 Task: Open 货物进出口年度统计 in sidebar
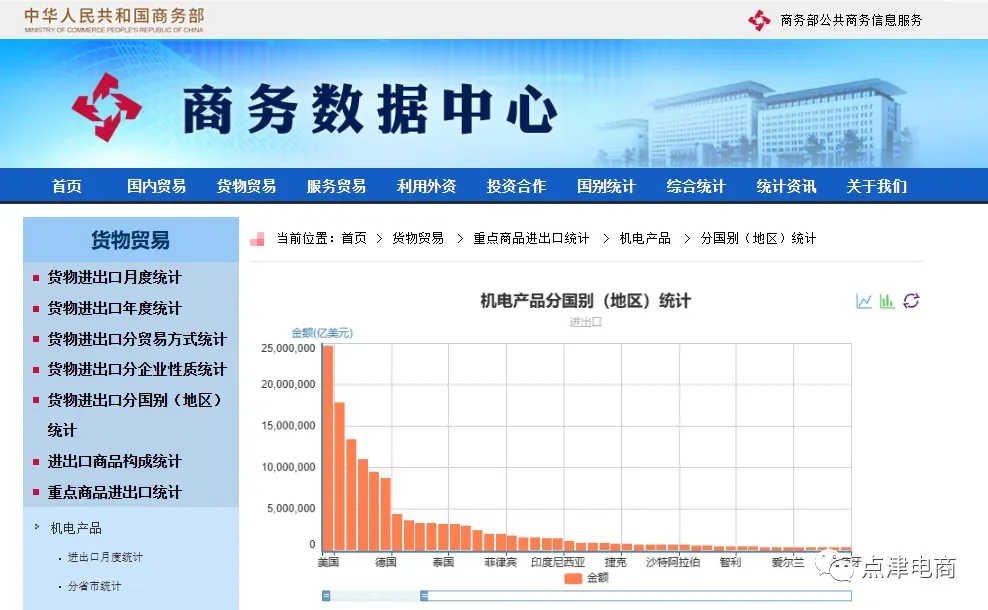(x=115, y=308)
